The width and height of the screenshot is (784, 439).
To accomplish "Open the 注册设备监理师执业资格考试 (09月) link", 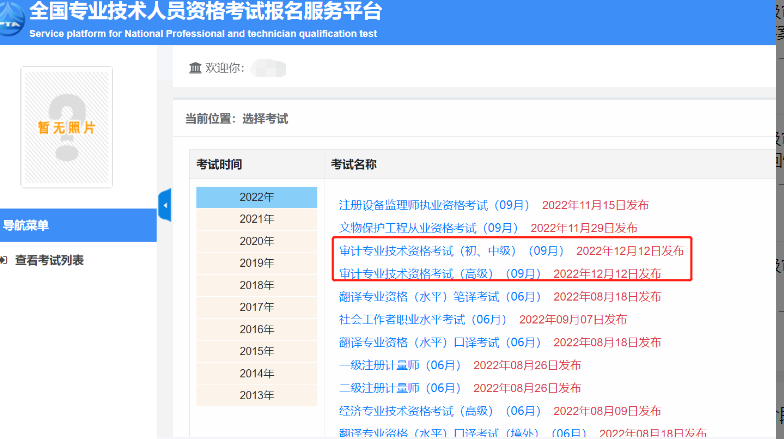I will point(434,205).
